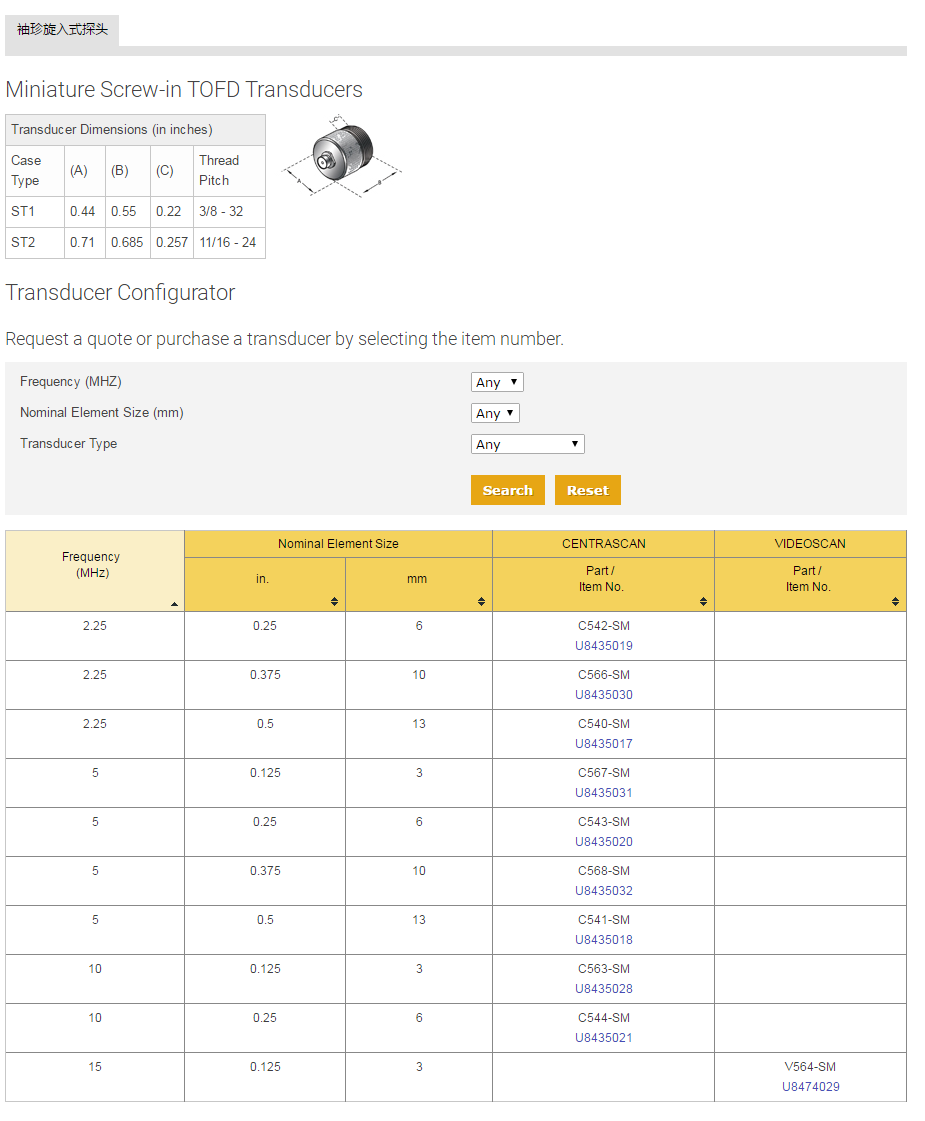The height and width of the screenshot is (1121, 925).
Task: Click the U8435018 item number
Action: pos(603,940)
